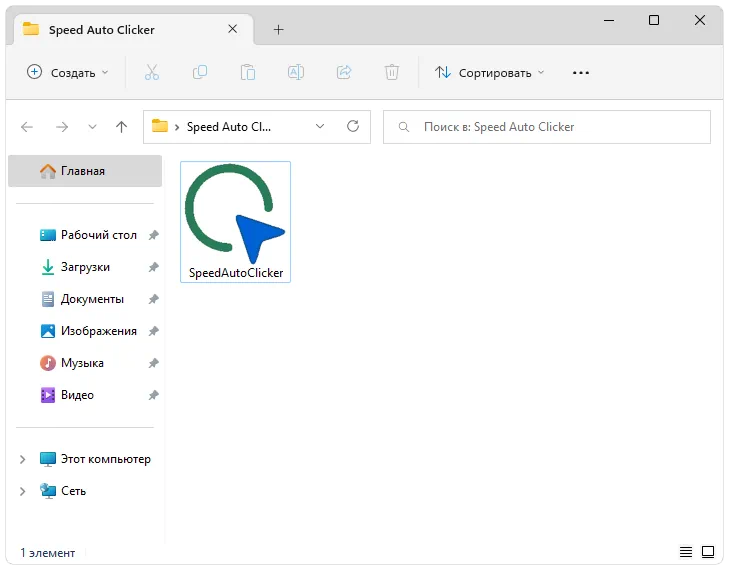Expand address bar history dropdown
This screenshot has height=571, width=730.
click(x=320, y=126)
